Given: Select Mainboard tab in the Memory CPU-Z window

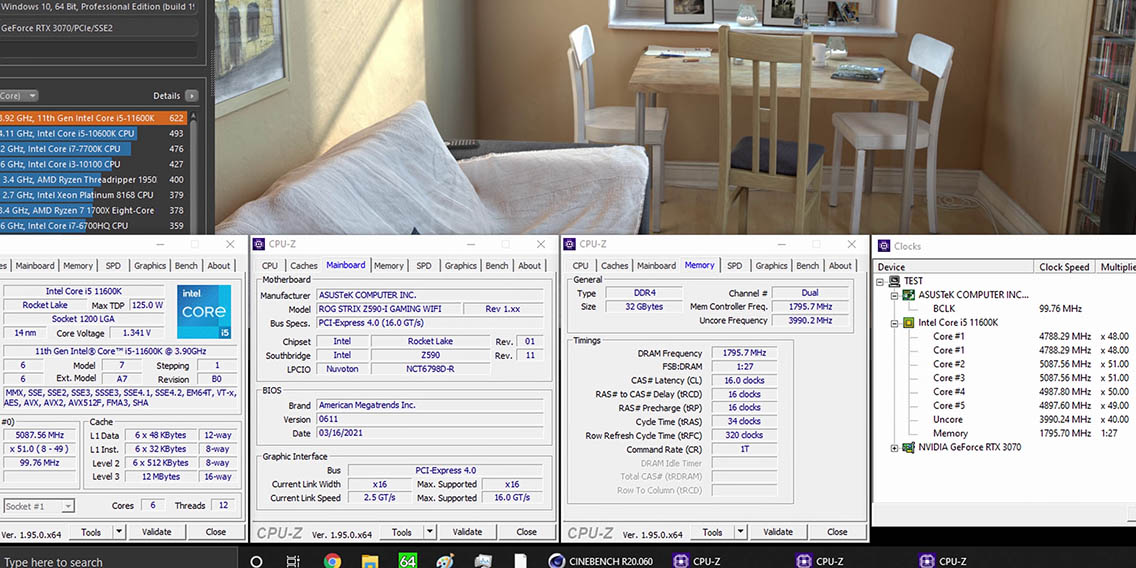Looking at the screenshot, I should (656, 266).
